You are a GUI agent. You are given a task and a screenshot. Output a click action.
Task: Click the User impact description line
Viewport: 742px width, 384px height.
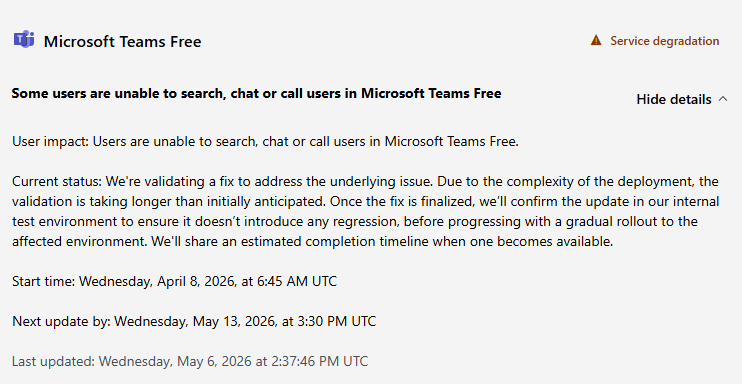[x=265, y=142]
